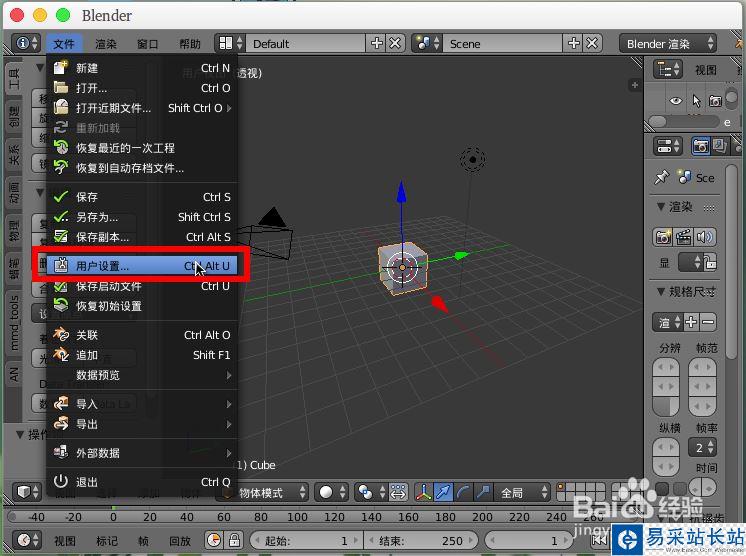Open Blender 渲染 render engine dropdown

click(668, 43)
